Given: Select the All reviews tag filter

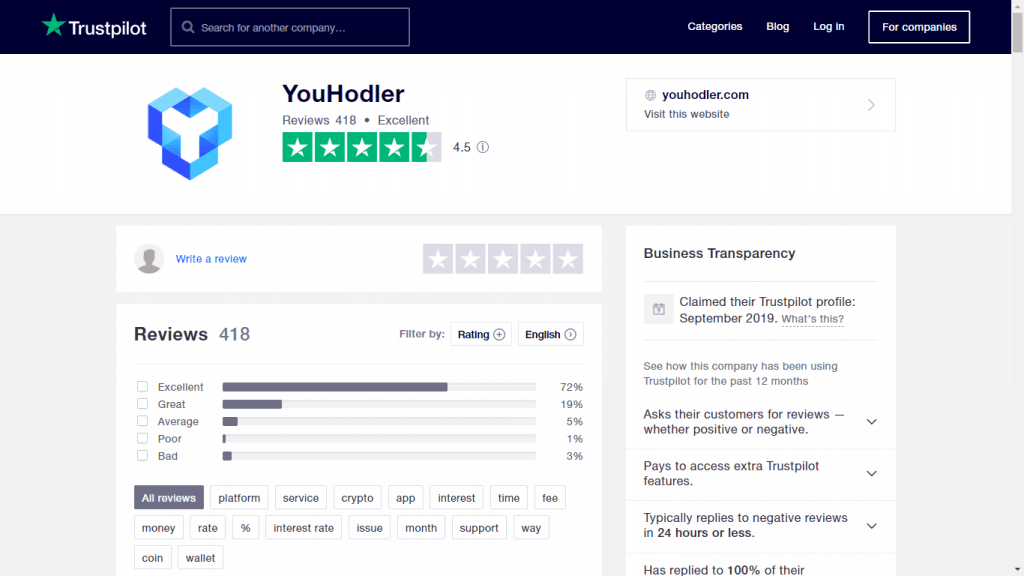Looking at the screenshot, I should [x=168, y=498].
